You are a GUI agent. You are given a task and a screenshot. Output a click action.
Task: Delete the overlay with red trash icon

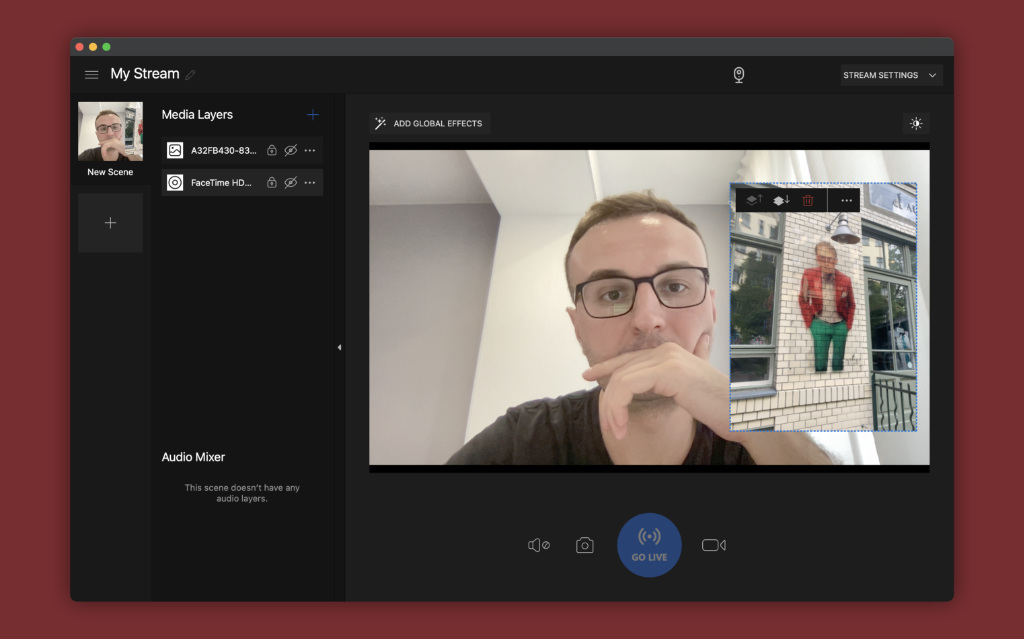click(x=808, y=200)
